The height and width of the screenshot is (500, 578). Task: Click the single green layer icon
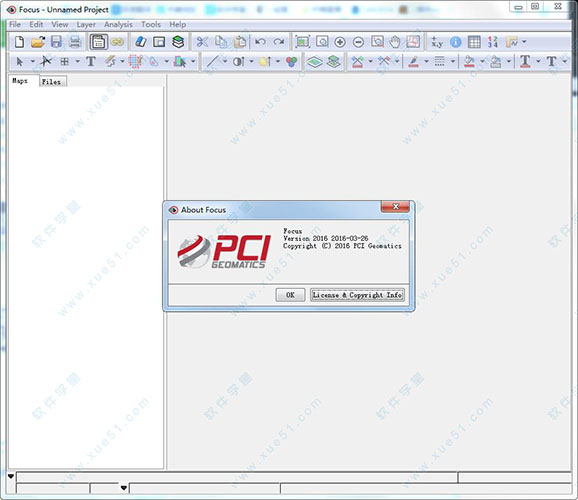[315, 62]
